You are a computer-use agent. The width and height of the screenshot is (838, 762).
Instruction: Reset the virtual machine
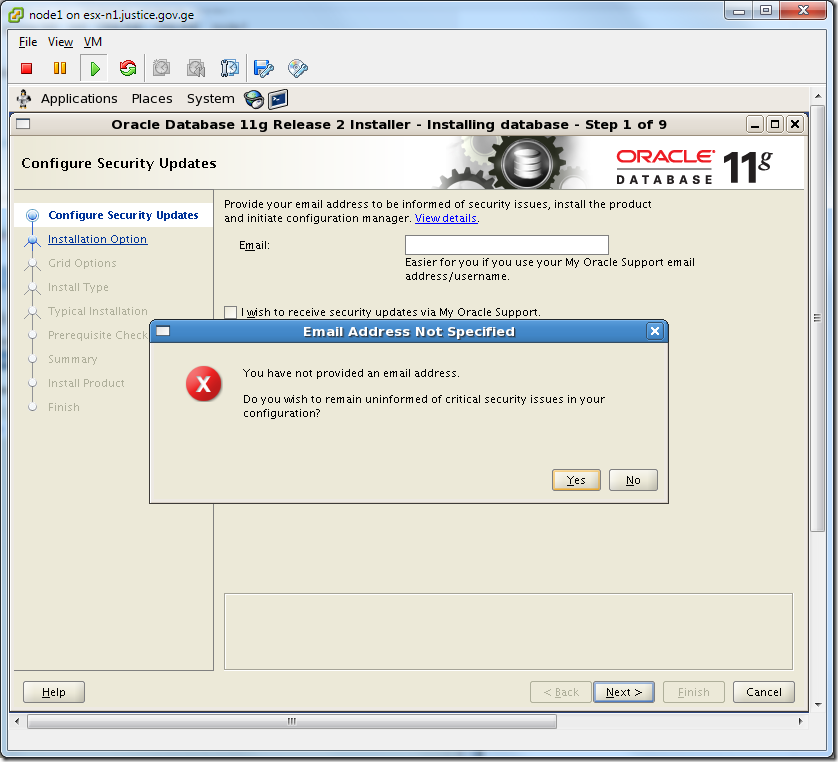(x=127, y=68)
